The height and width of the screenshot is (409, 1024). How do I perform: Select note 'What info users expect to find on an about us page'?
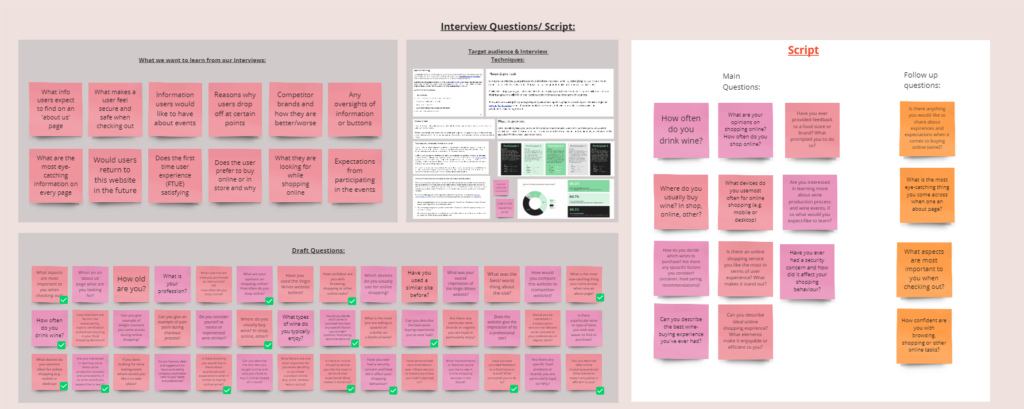[x=56, y=110]
